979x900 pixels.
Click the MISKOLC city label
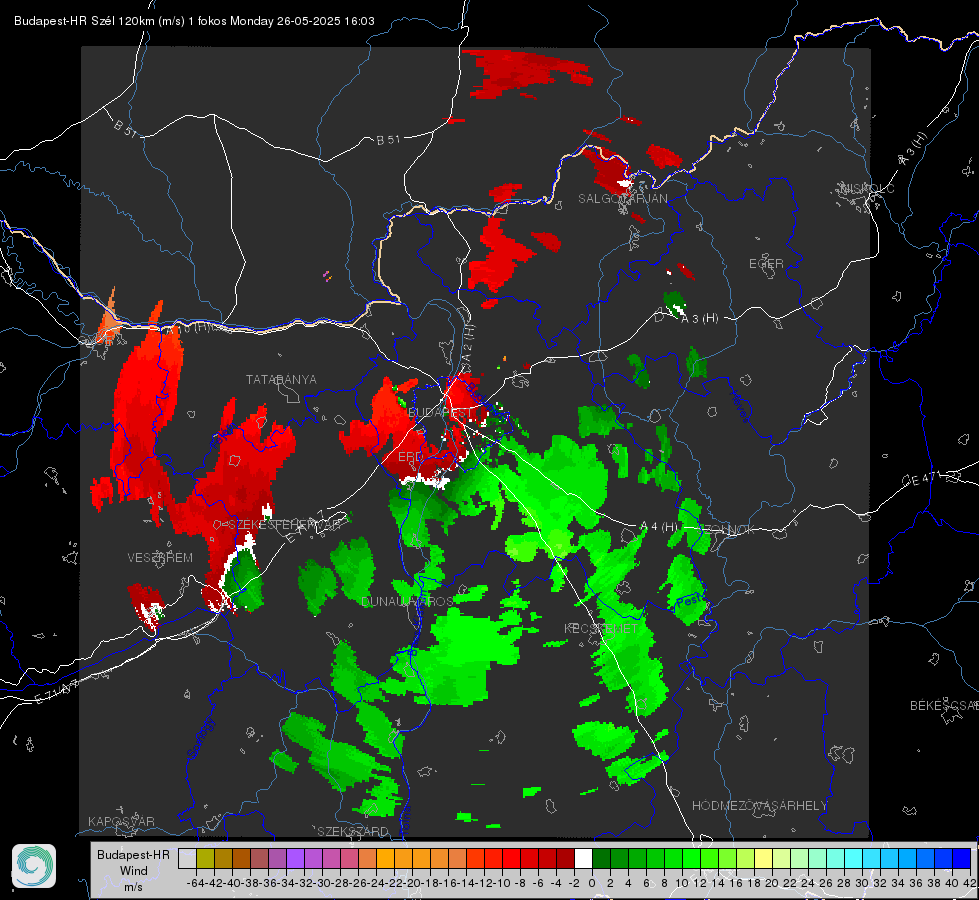tap(867, 188)
